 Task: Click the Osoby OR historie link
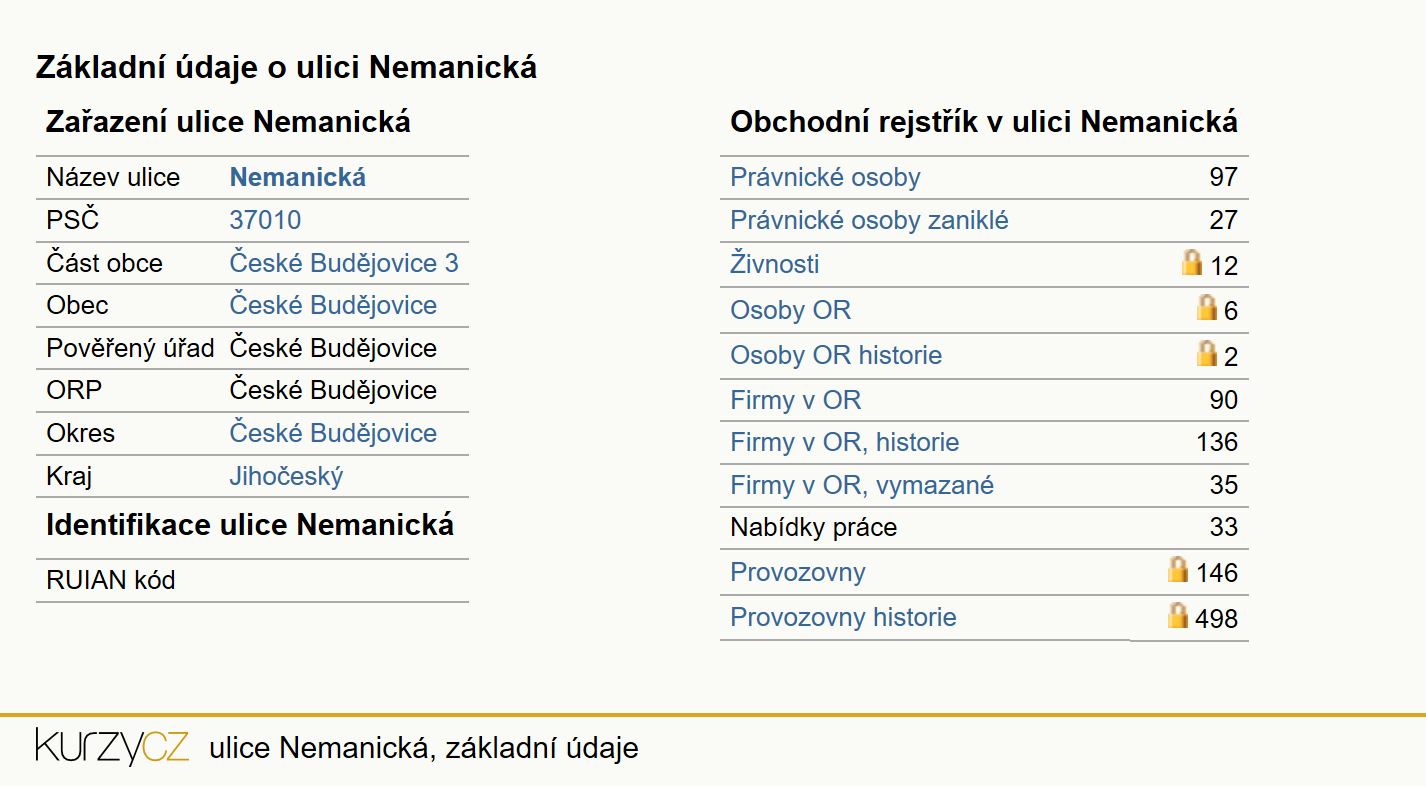pyautogui.click(x=836, y=355)
